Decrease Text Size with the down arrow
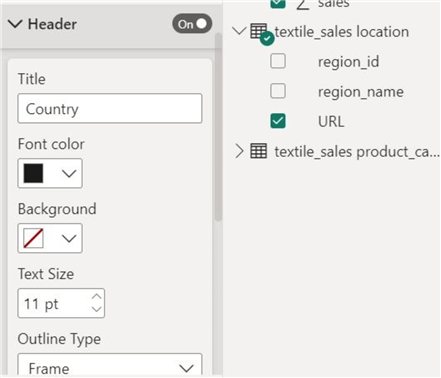441x378 pixels. (x=97, y=309)
